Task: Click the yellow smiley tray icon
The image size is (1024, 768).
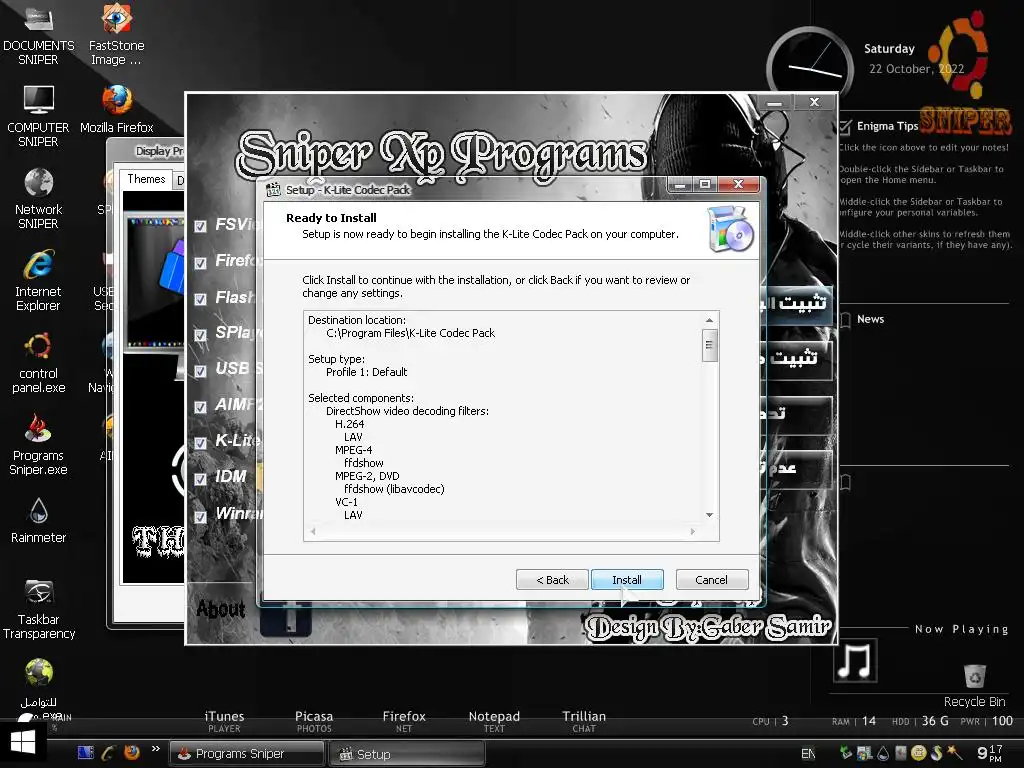Action: pyautogui.click(x=919, y=753)
